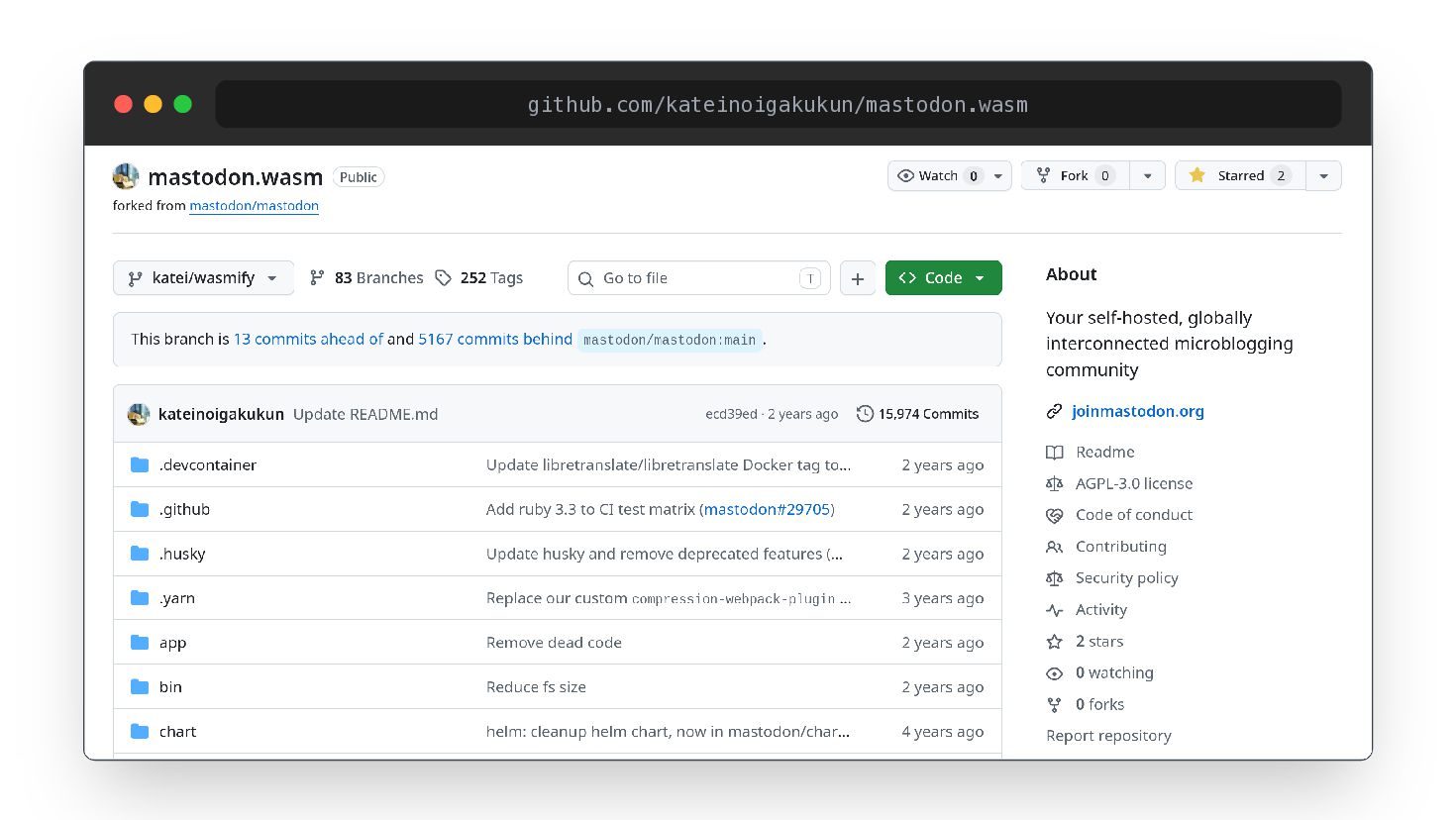The height and width of the screenshot is (820, 1456).
Task: Click the Go to file search field
Action: (699, 278)
